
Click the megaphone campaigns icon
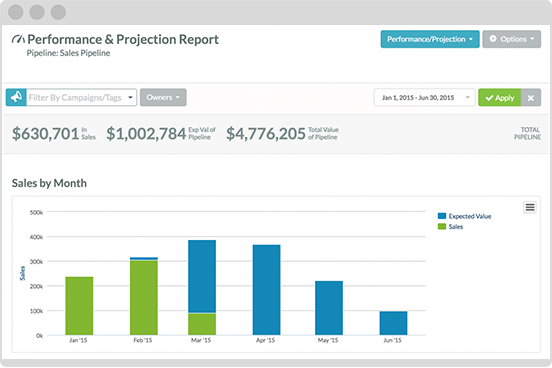point(16,97)
